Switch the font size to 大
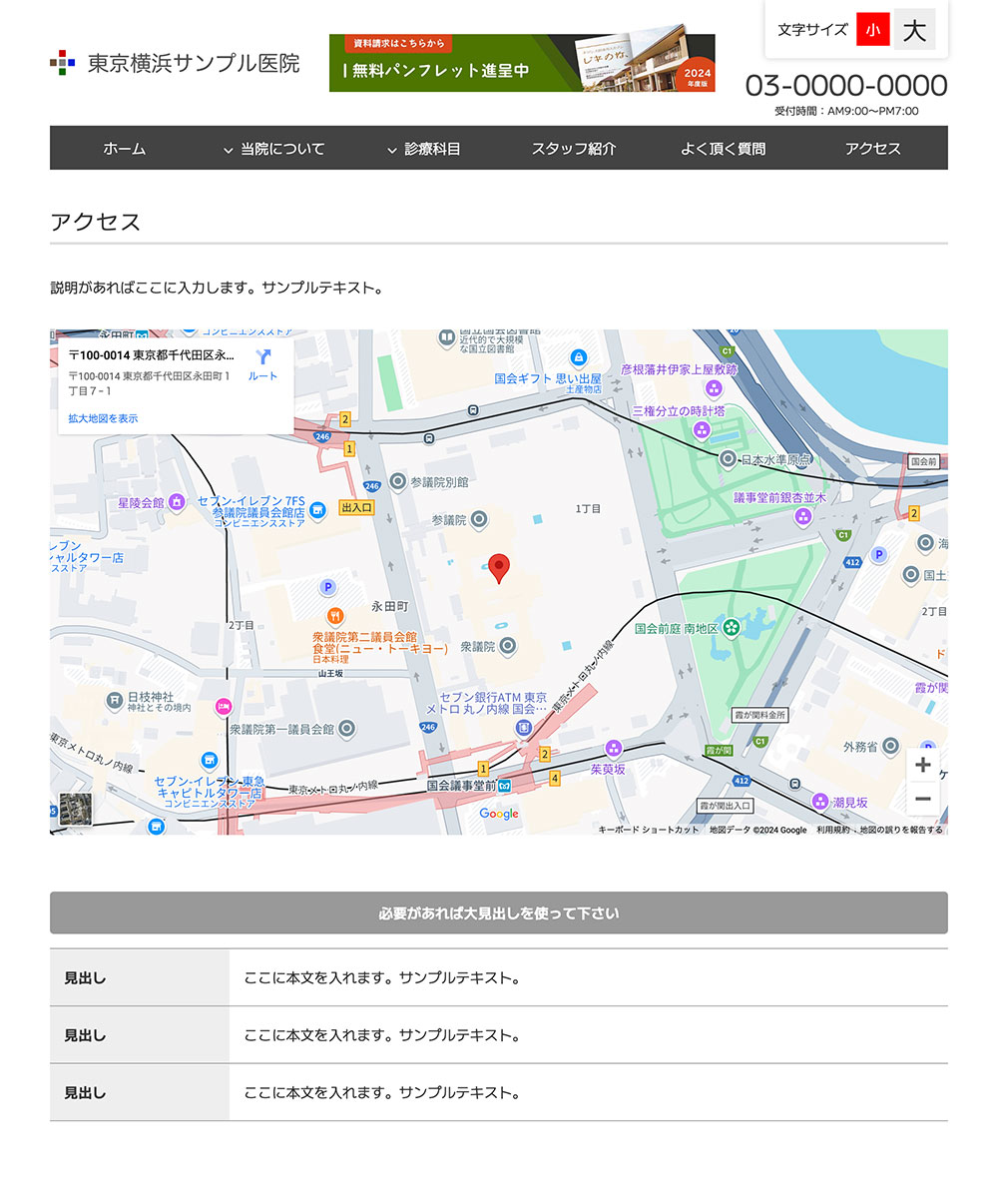 point(914,30)
